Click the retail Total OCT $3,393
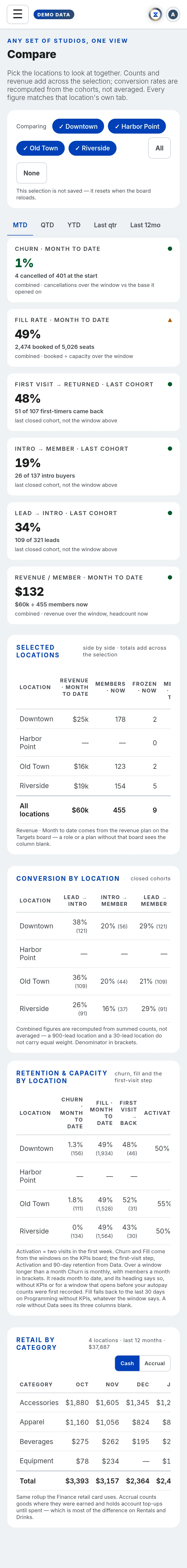 pos(77,1481)
